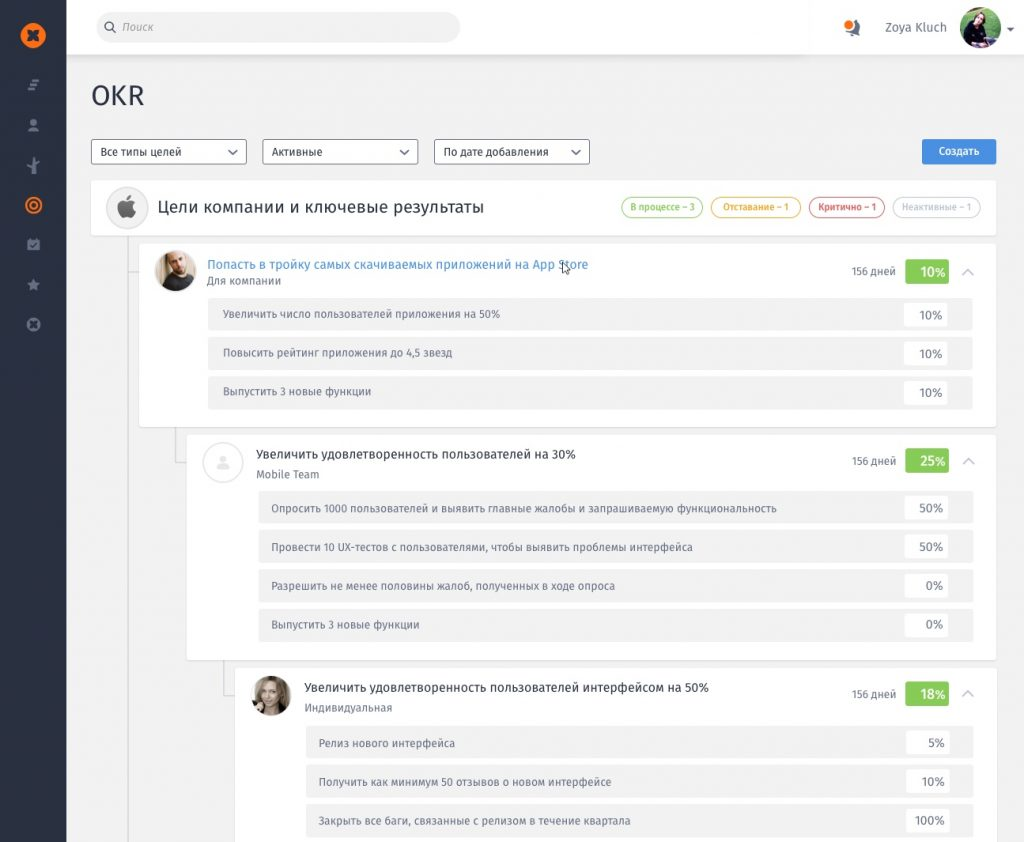The image size is (1024, 842).
Task: Click the 25% progress badge of Mobile Team goal
Action: [927, 461]
